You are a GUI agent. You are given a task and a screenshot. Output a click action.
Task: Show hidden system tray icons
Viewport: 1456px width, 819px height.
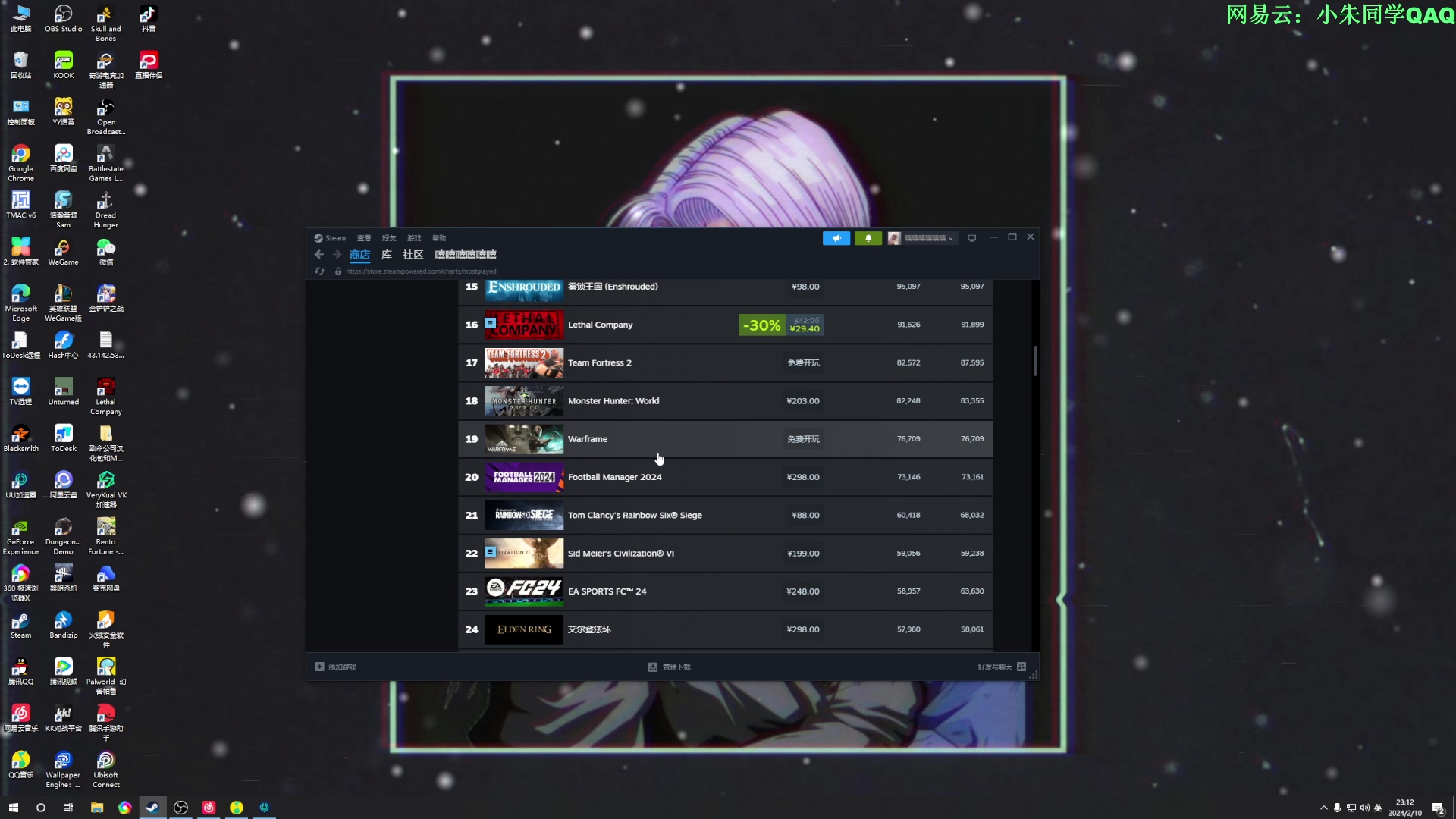pyautogui.click(x=1323, y=808)
